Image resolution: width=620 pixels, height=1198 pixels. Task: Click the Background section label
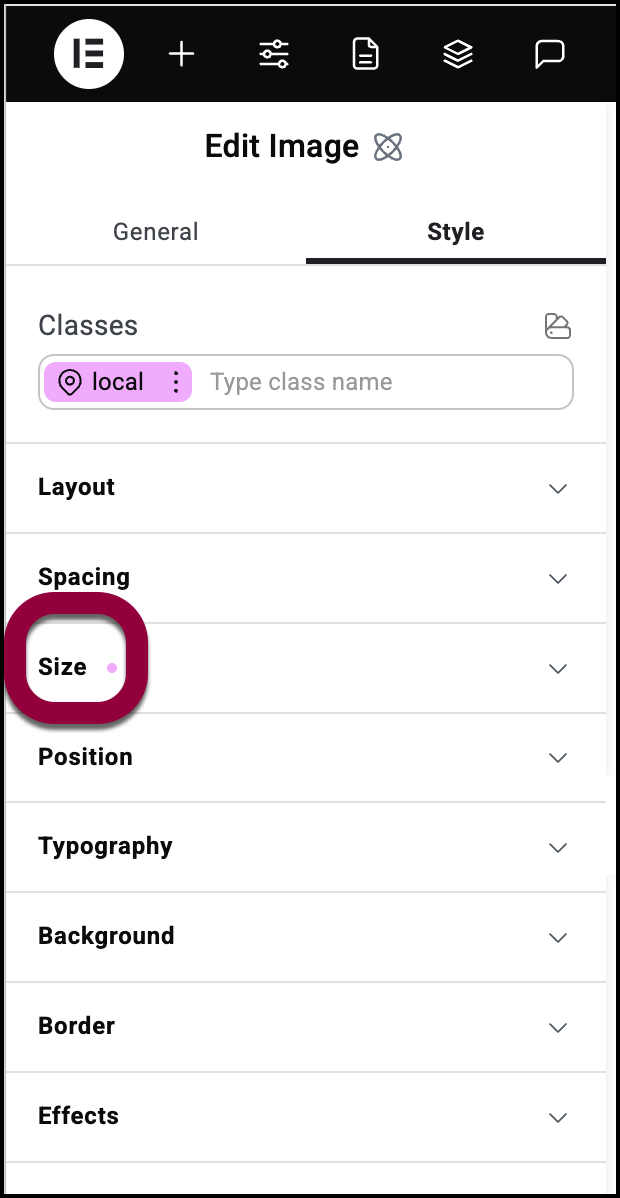[x=106, y=936]
